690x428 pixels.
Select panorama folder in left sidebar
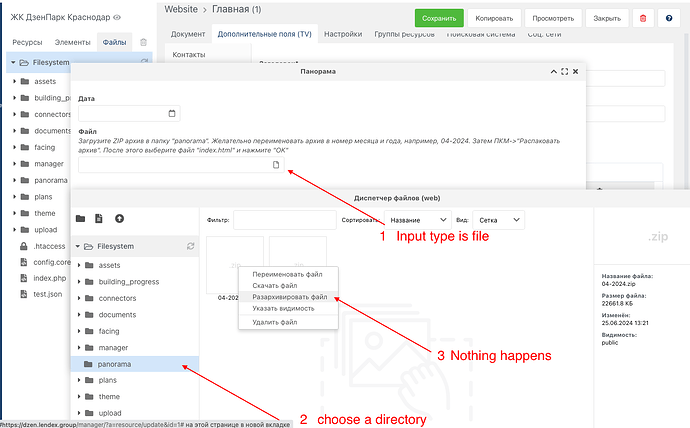(x=51, y=180)
